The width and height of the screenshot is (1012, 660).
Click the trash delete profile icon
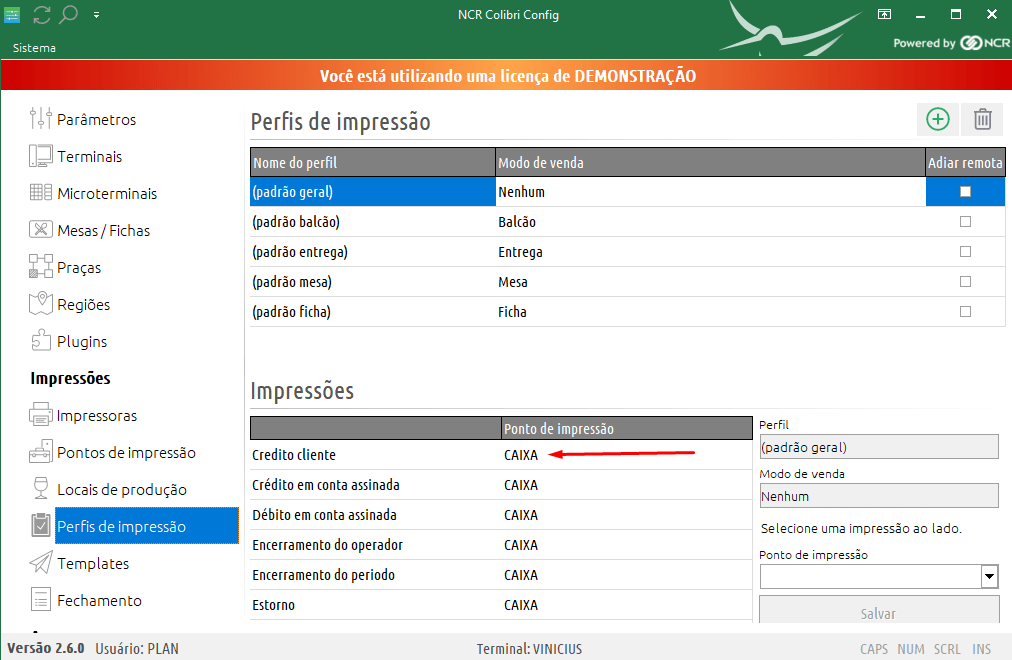982,119
